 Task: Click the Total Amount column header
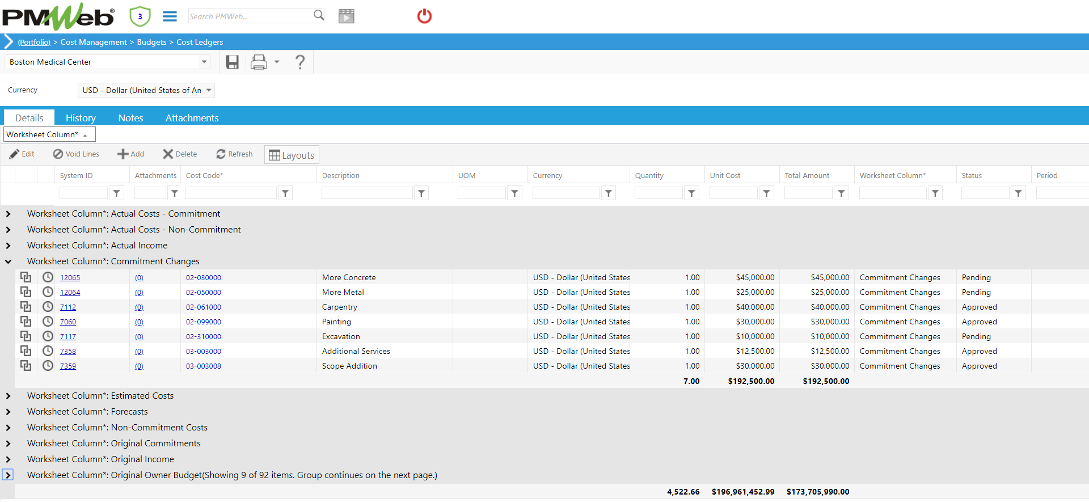[x=807, y=176]
